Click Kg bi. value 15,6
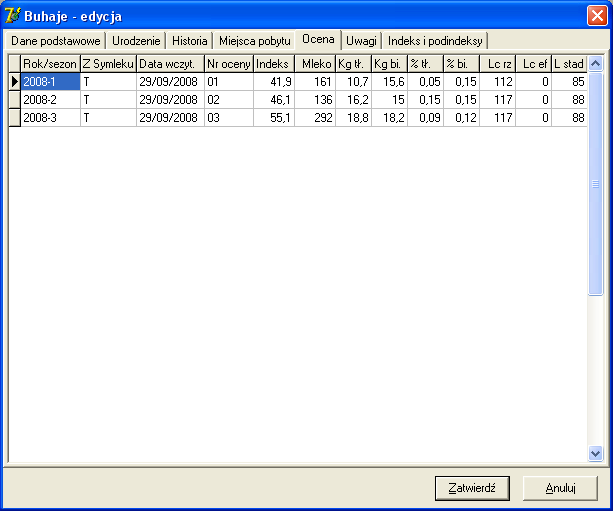Viewport: 613px width, 511px height. [389, 82]
